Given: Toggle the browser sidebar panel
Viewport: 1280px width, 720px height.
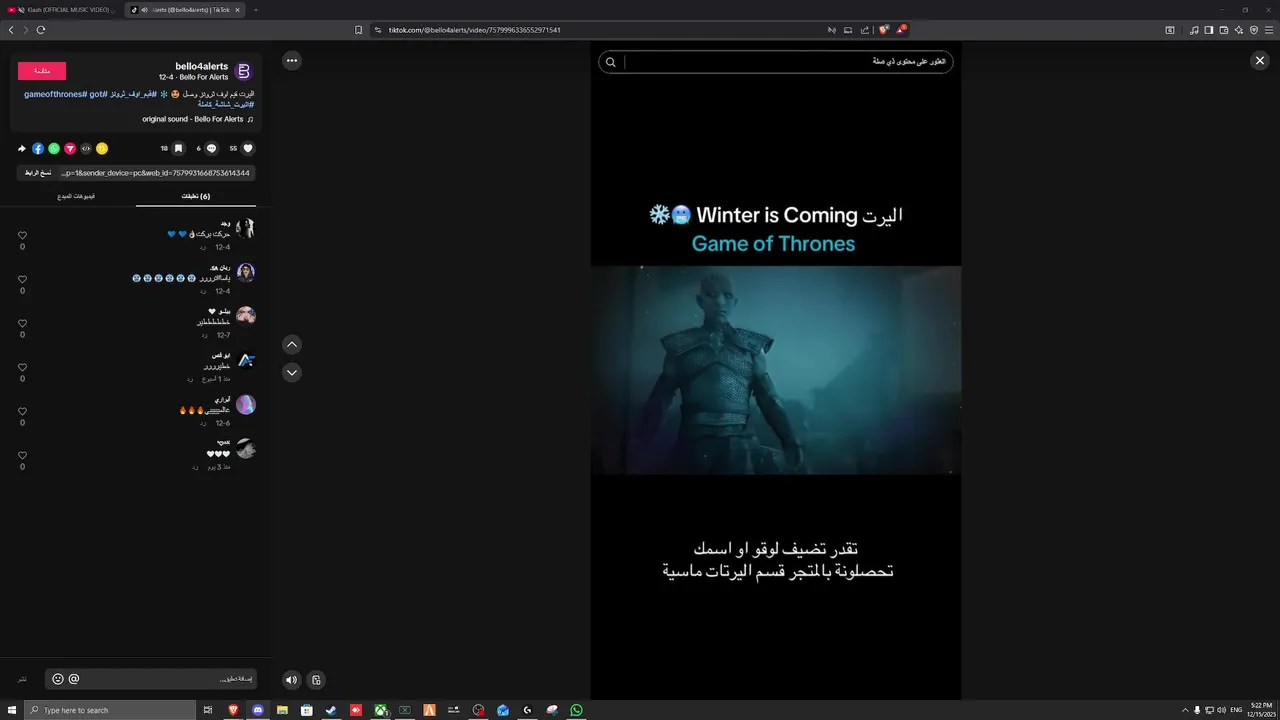Looking at the screenshot, I should click(x=1209, y=30).
